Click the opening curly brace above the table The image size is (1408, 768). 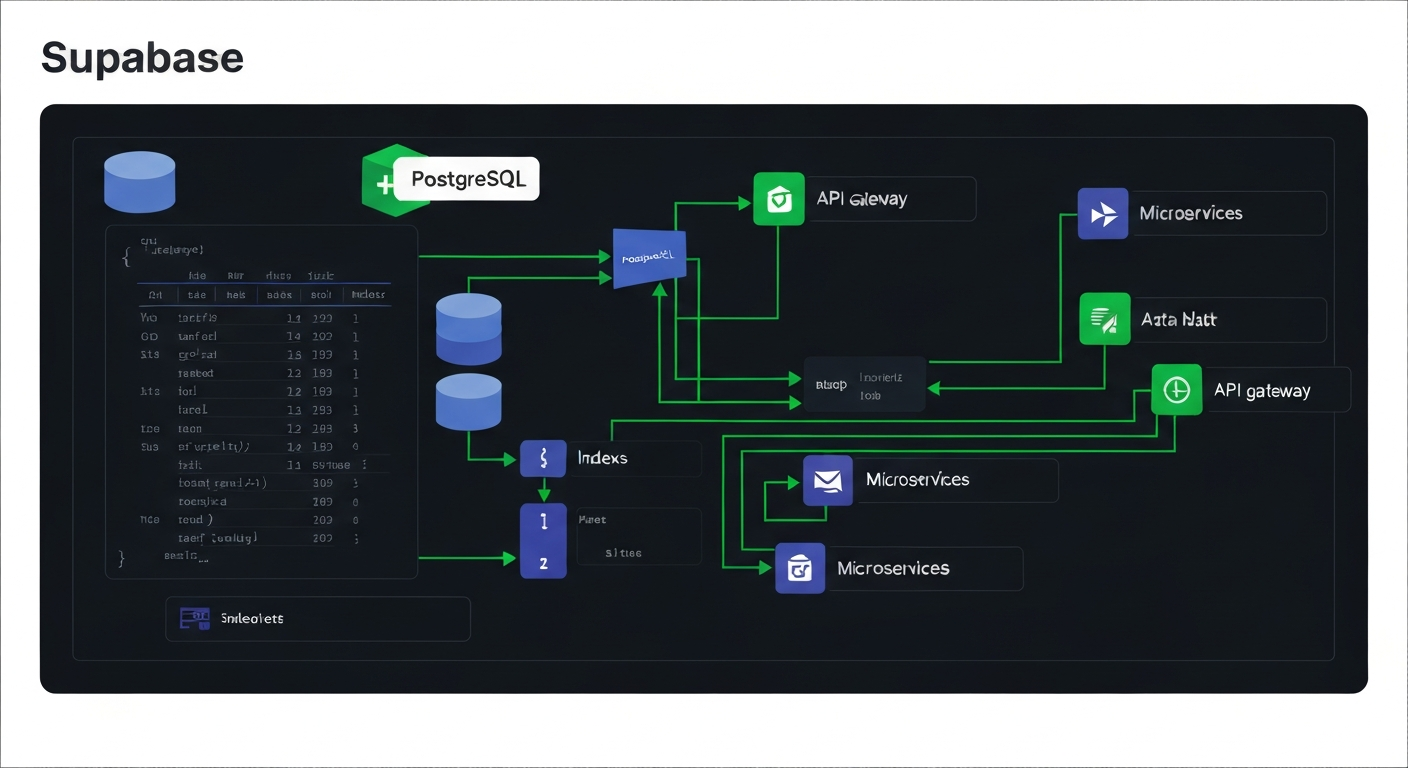[126, 256]
